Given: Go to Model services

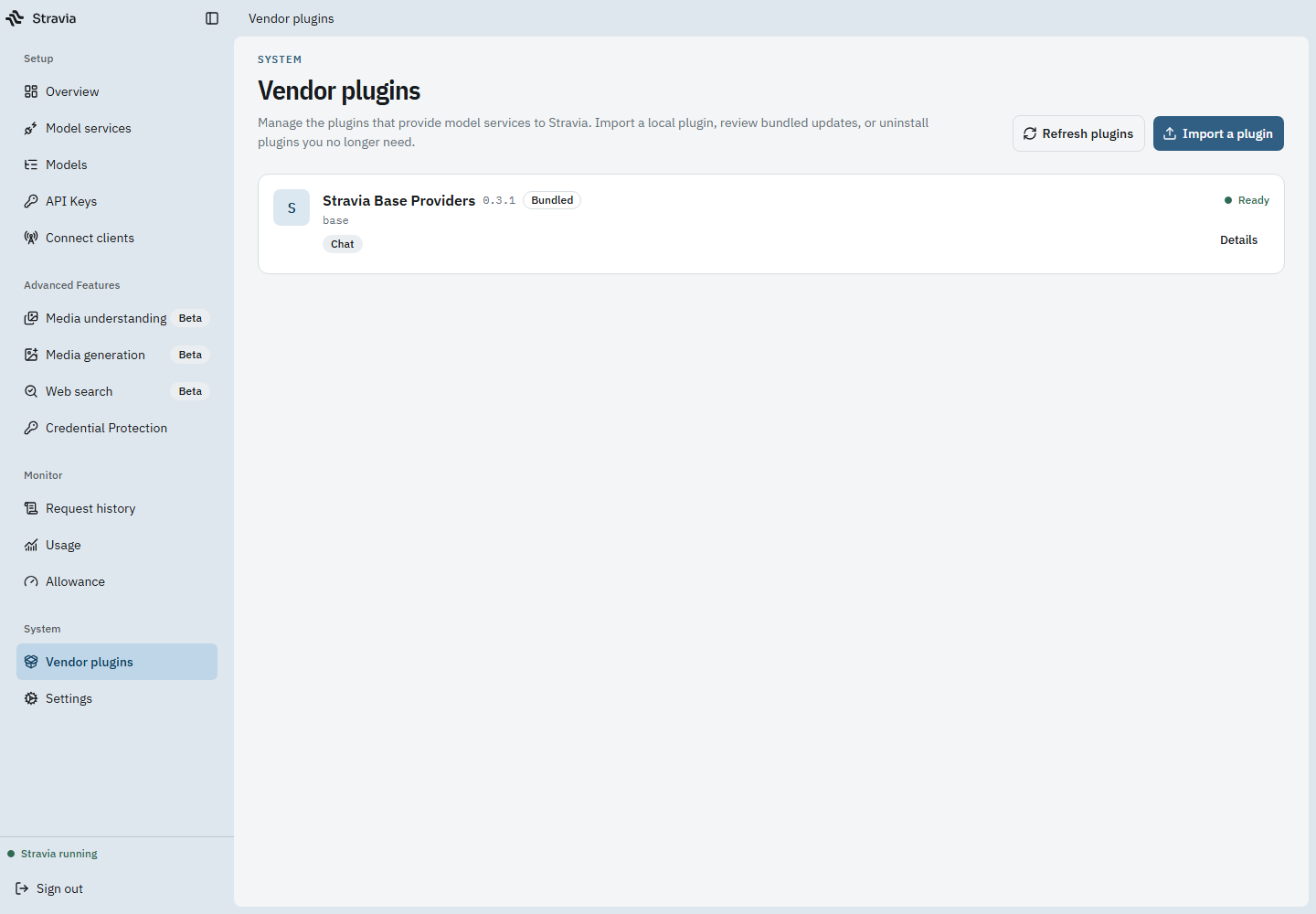Looking at the screenshot, I should pyautogui.click(x=117, y=128).
